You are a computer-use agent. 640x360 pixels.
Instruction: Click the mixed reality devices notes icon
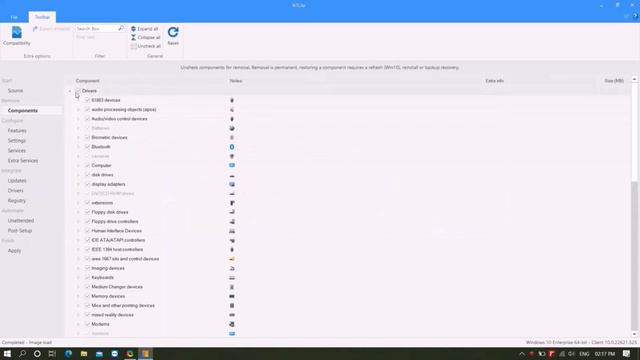tap(232, 315)
